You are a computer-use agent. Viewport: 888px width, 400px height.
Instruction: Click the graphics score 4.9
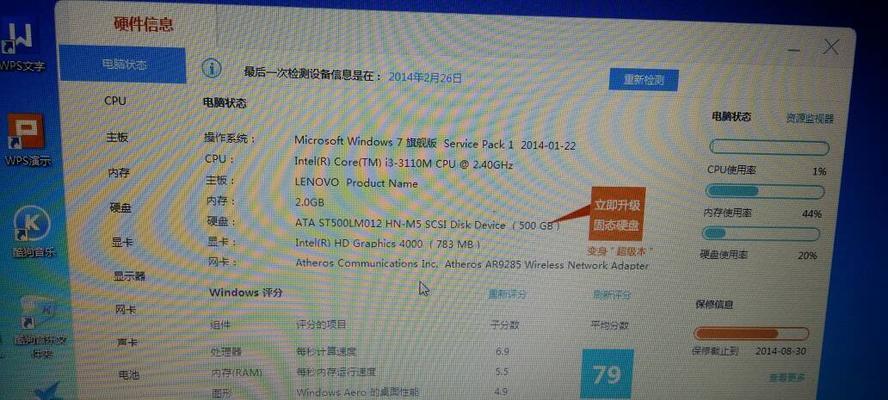pyautogui.click(x=500, y=392)
